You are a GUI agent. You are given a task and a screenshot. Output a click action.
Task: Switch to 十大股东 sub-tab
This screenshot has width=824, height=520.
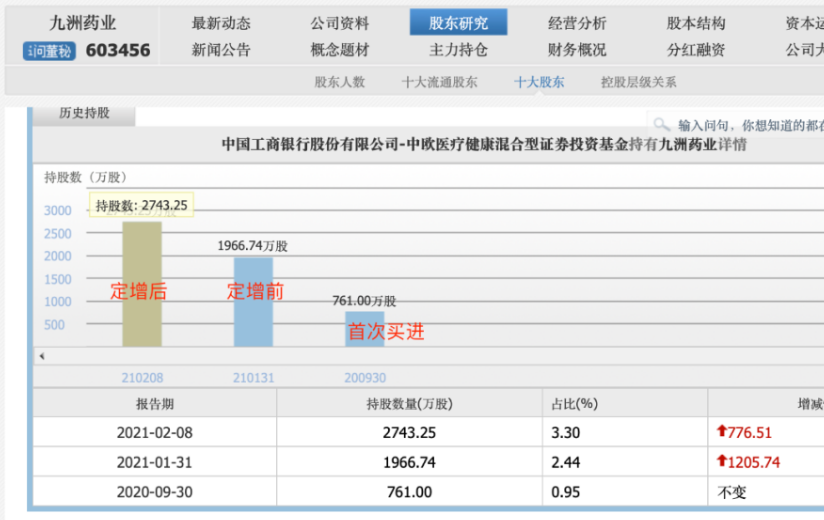pos(539,82)
